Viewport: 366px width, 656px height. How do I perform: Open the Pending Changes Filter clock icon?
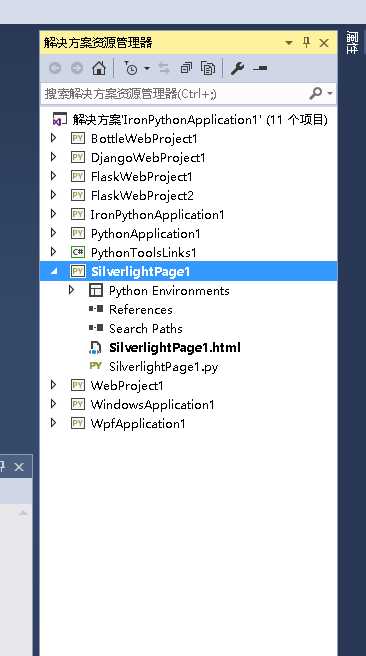click(x=131, y=68)
